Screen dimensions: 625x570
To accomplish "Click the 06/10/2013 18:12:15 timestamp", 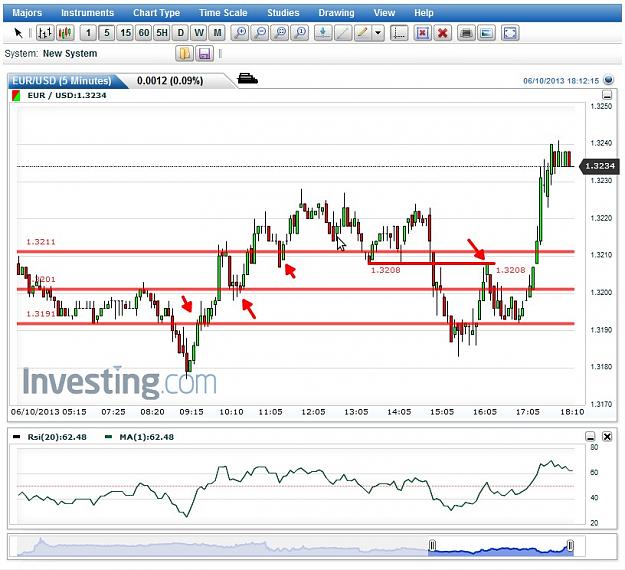I will [561, 81].
